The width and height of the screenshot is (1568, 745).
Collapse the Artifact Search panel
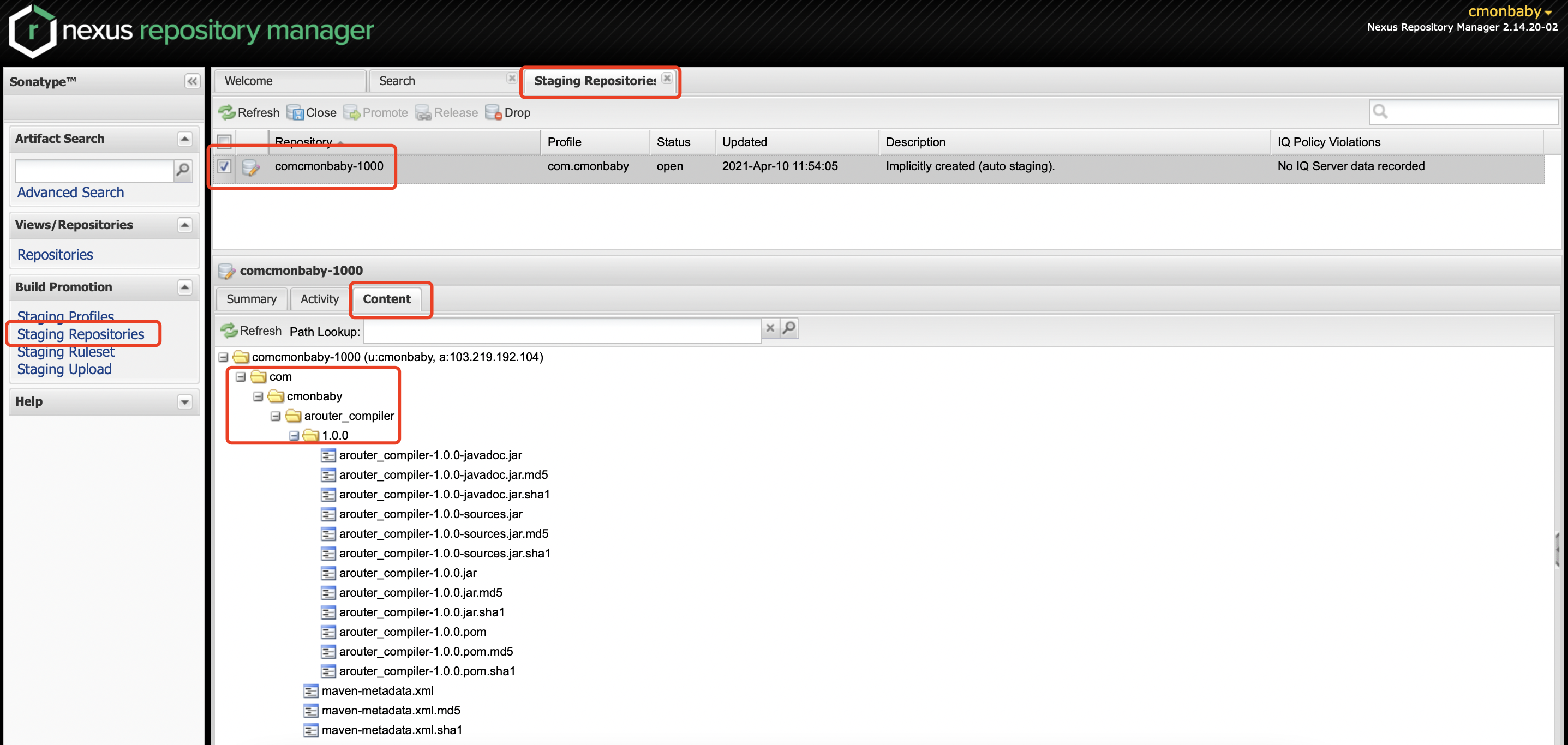185,140
